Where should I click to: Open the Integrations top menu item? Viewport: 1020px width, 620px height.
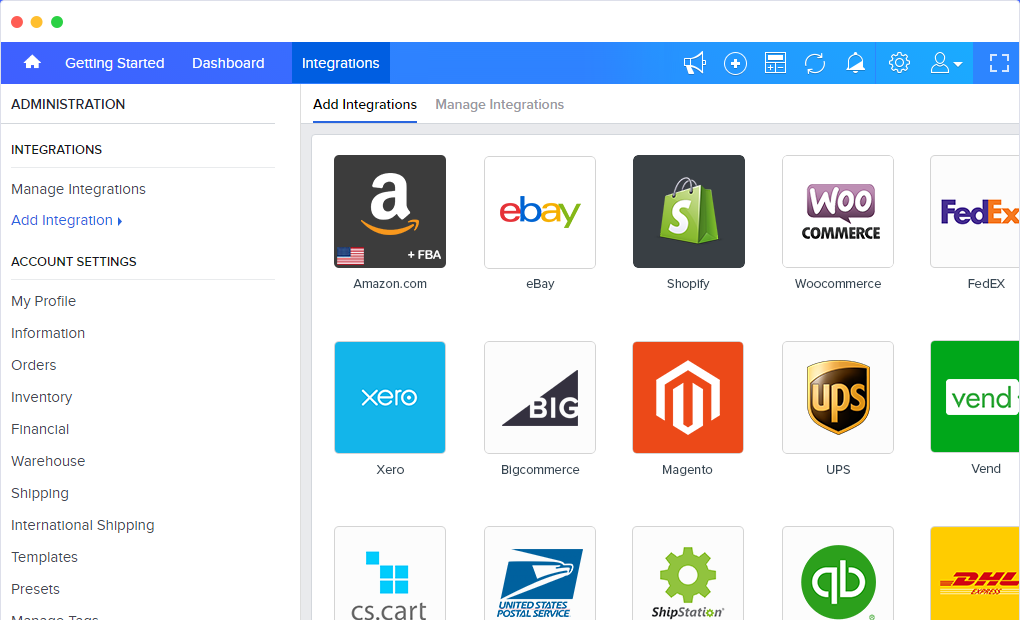tap(340, 63)
